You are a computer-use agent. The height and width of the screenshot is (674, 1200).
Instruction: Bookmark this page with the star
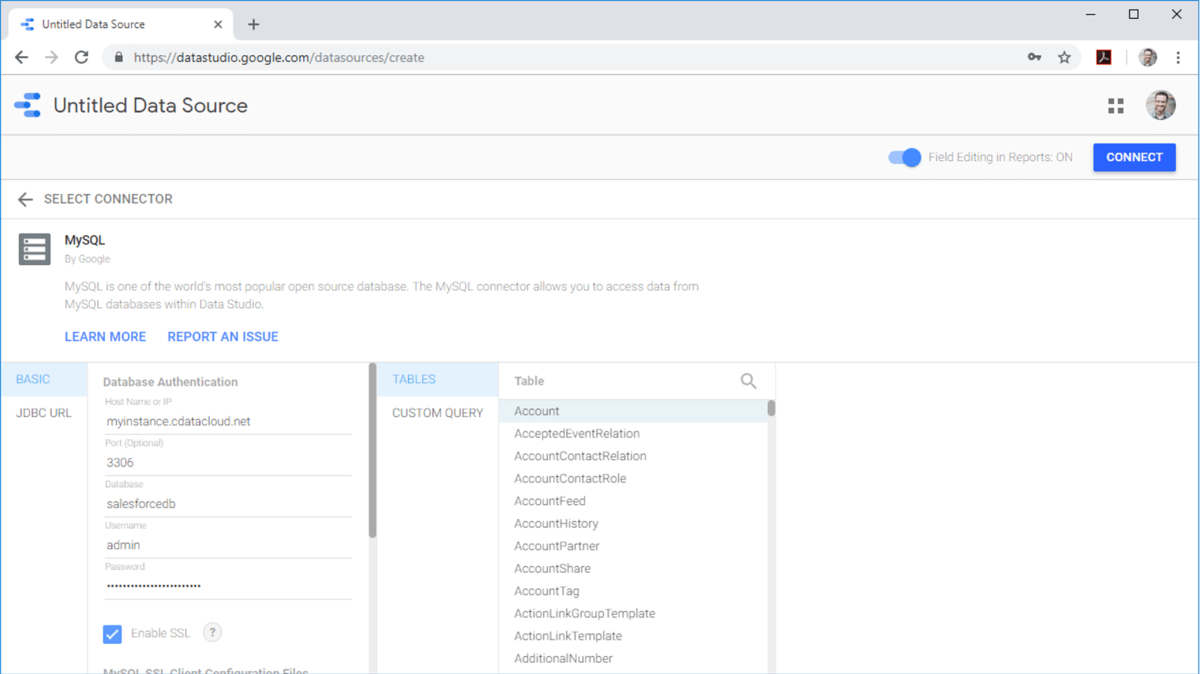click(x=1064, y=57)
